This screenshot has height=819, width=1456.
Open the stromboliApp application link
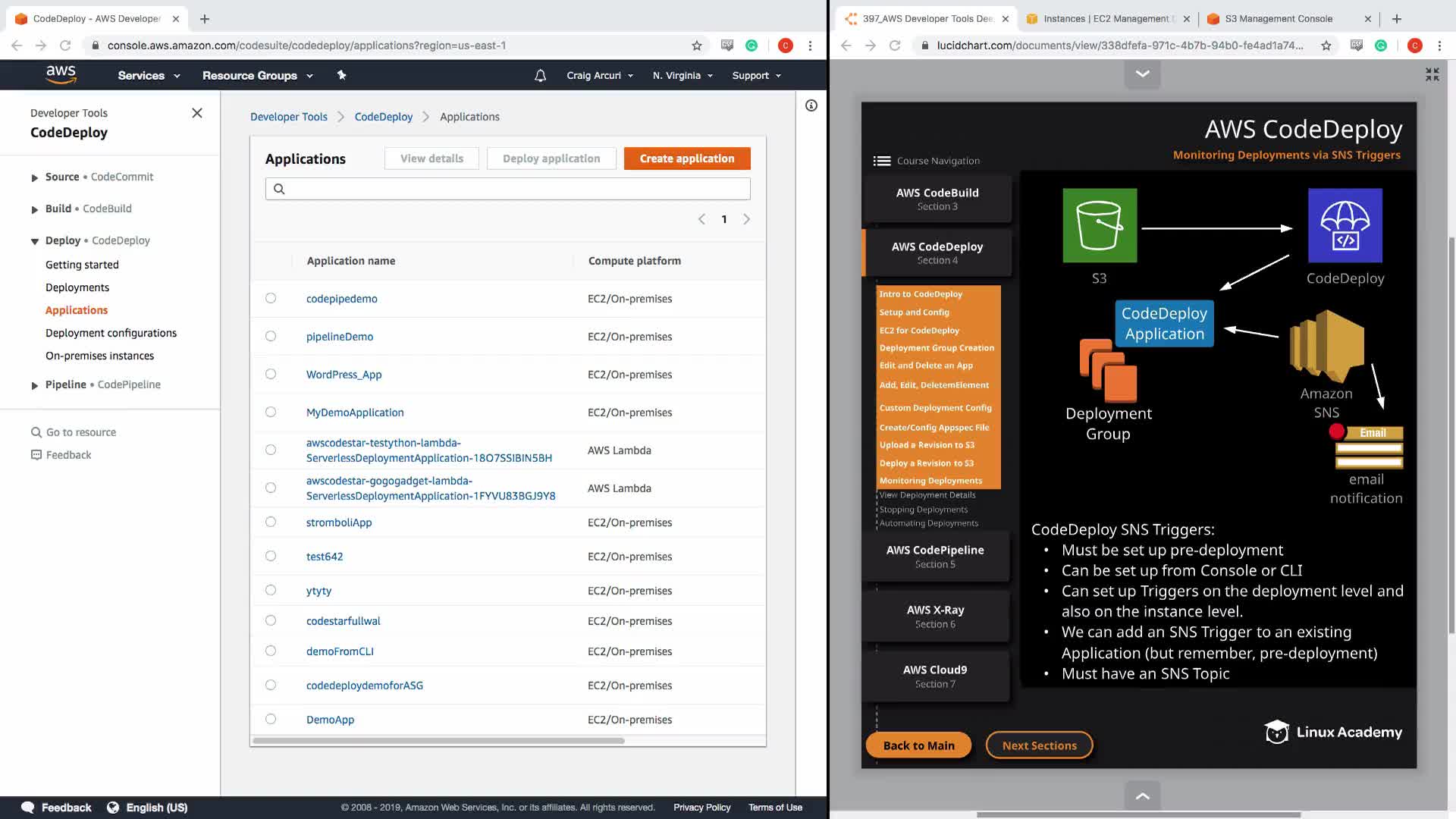(339, 522)
